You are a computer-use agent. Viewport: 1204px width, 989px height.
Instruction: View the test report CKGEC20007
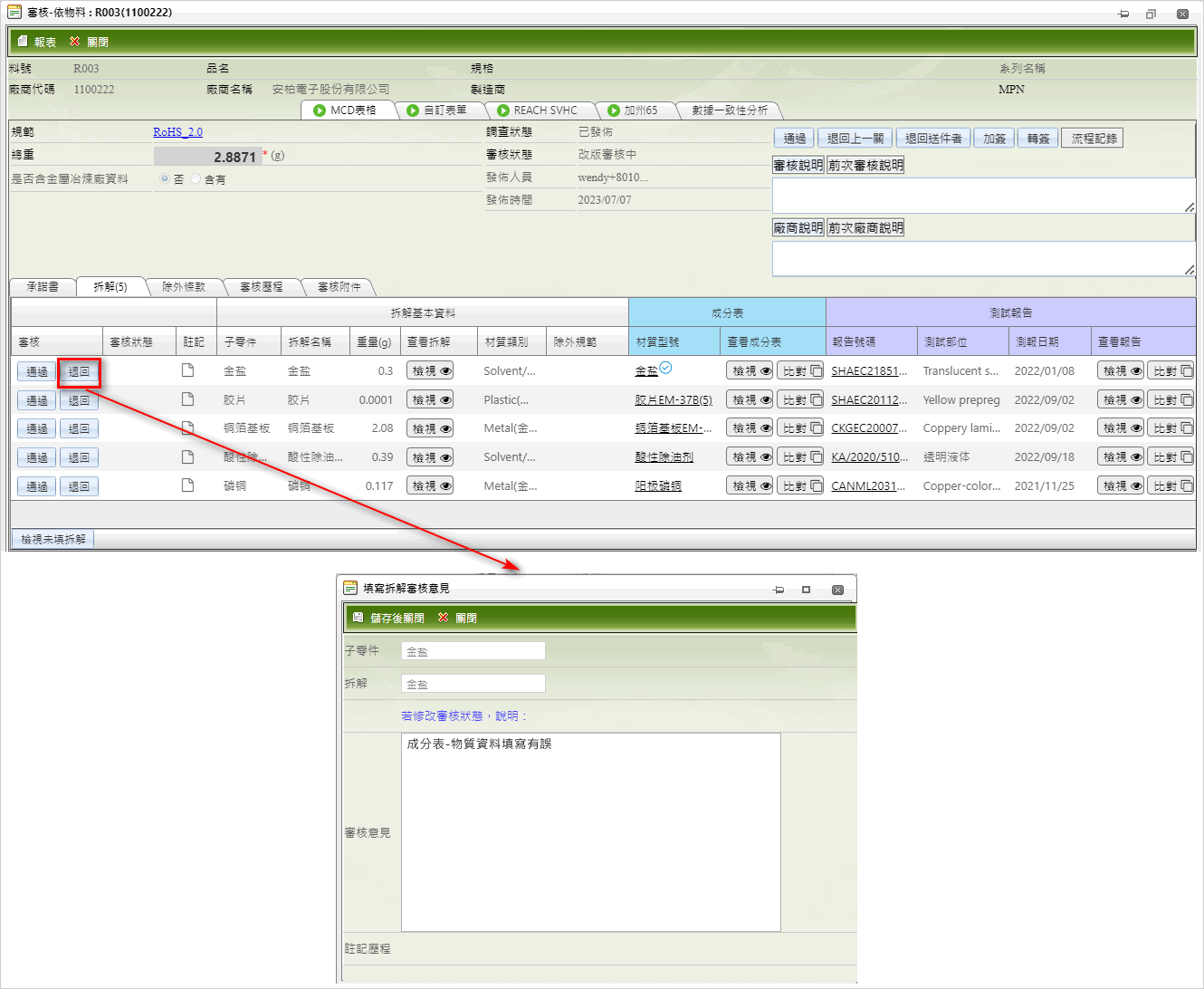click(1121, 428)
